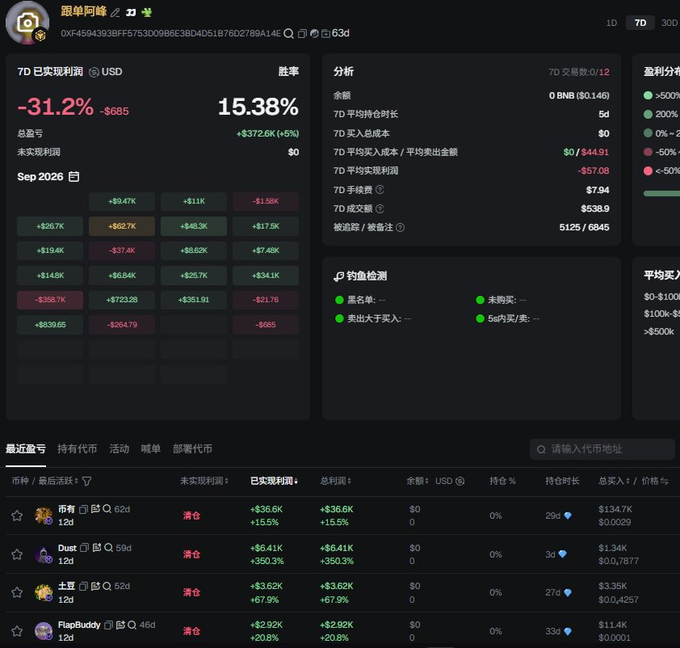Add a note for the Dust token

pyautogui.click(x=97, y=547)
